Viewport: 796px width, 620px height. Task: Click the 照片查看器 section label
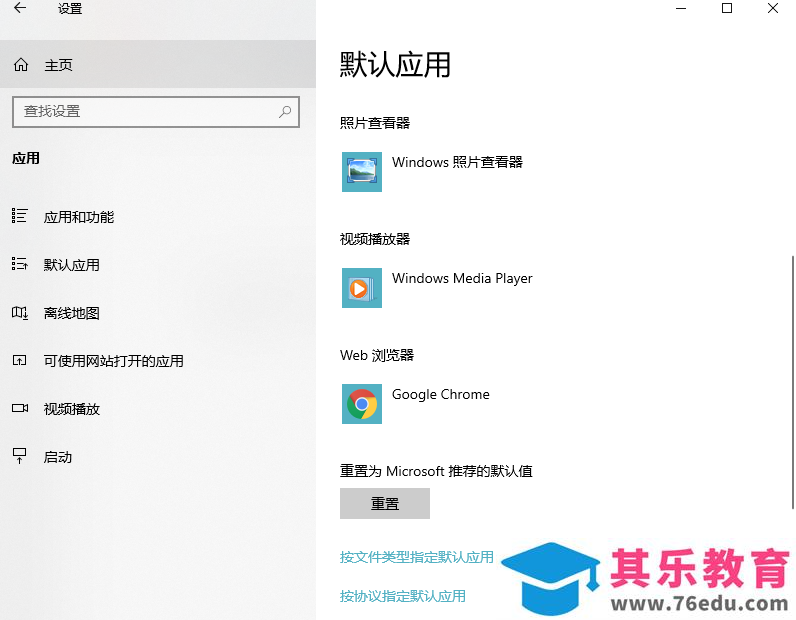click(375, 123)
